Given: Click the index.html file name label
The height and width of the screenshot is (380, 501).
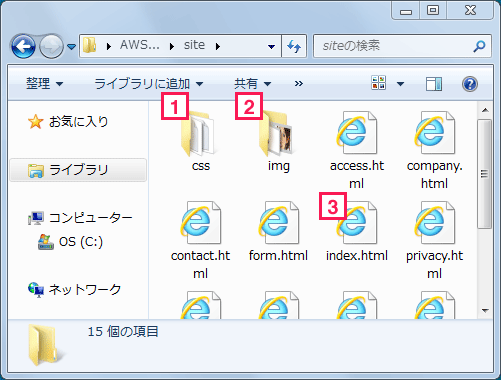Looking at the screenshot, I should point(357,256).
